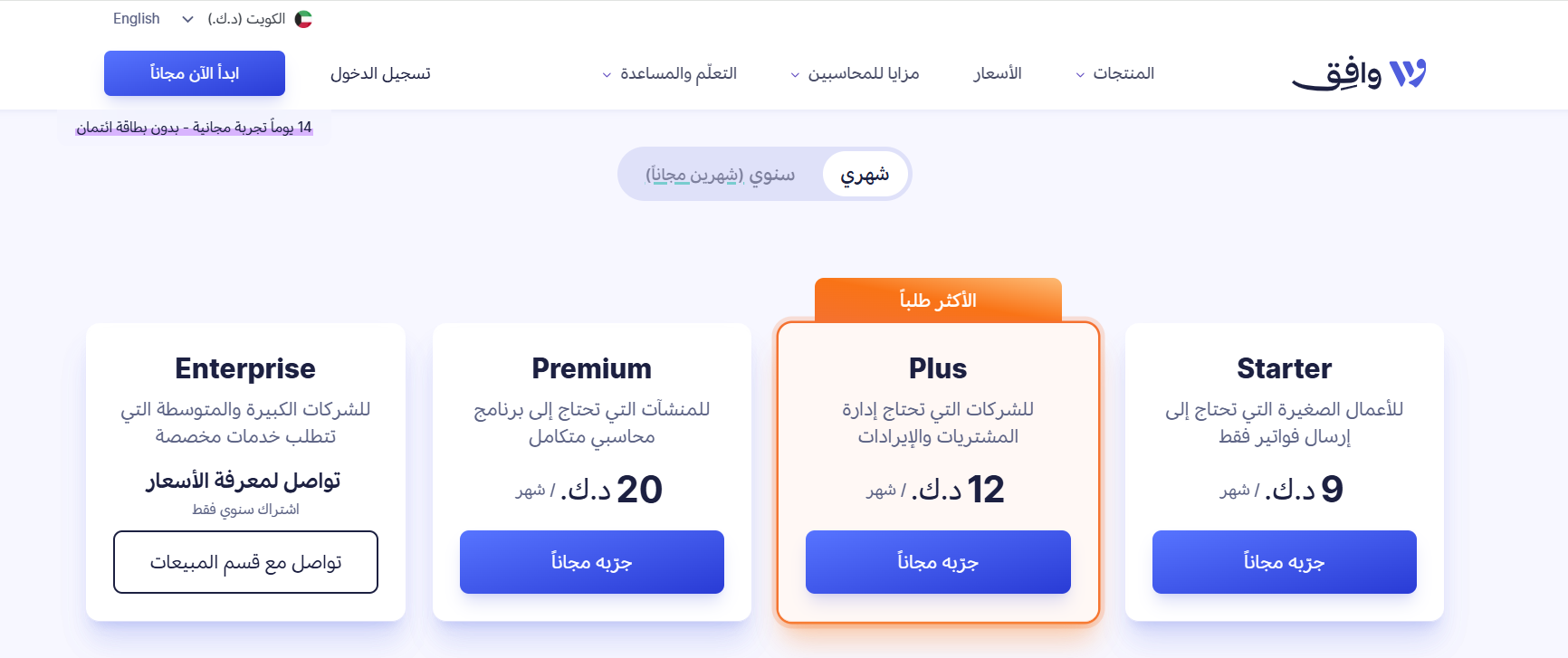Screen dimensions: 1568x658
Task: Click the chevron next to English
Action: (x=187, y=18)
